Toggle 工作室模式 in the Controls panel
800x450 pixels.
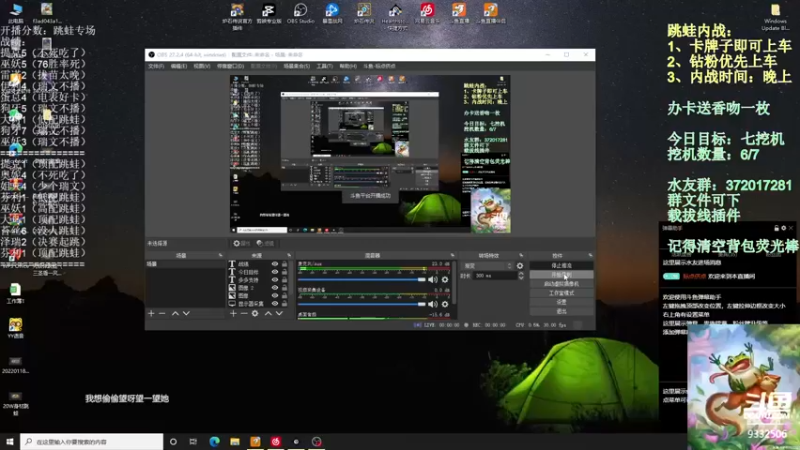point(561,293)
